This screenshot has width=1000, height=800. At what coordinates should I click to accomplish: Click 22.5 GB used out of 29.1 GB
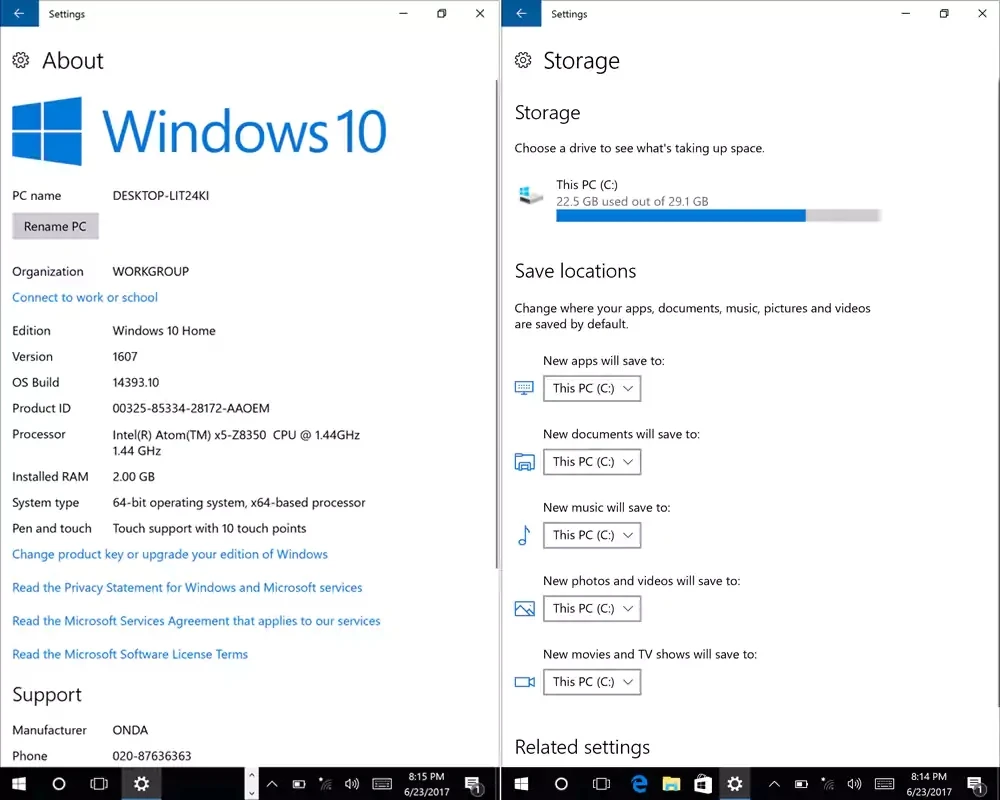(x=632, y=202)
